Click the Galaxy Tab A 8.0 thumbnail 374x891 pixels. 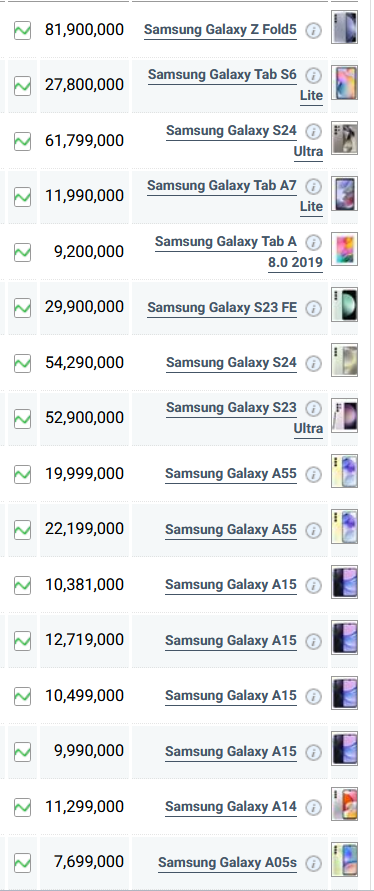(344, 249)
